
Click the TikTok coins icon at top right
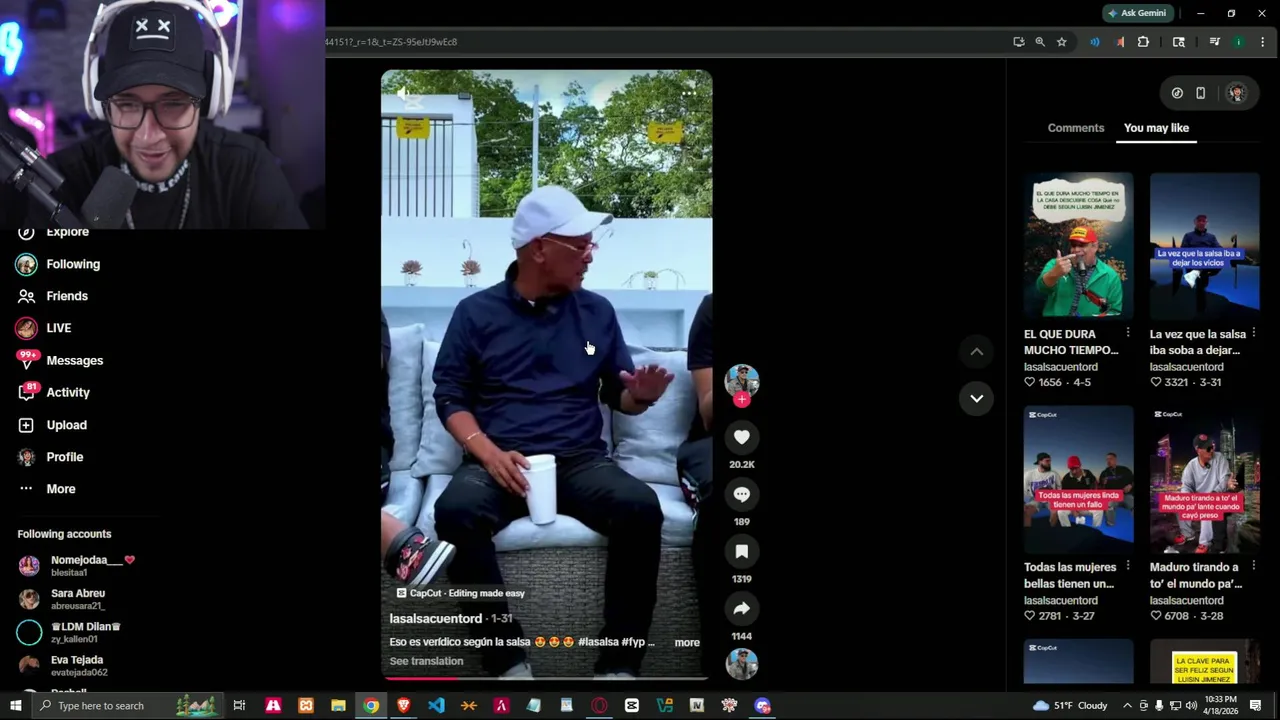tap(1177, 93)
